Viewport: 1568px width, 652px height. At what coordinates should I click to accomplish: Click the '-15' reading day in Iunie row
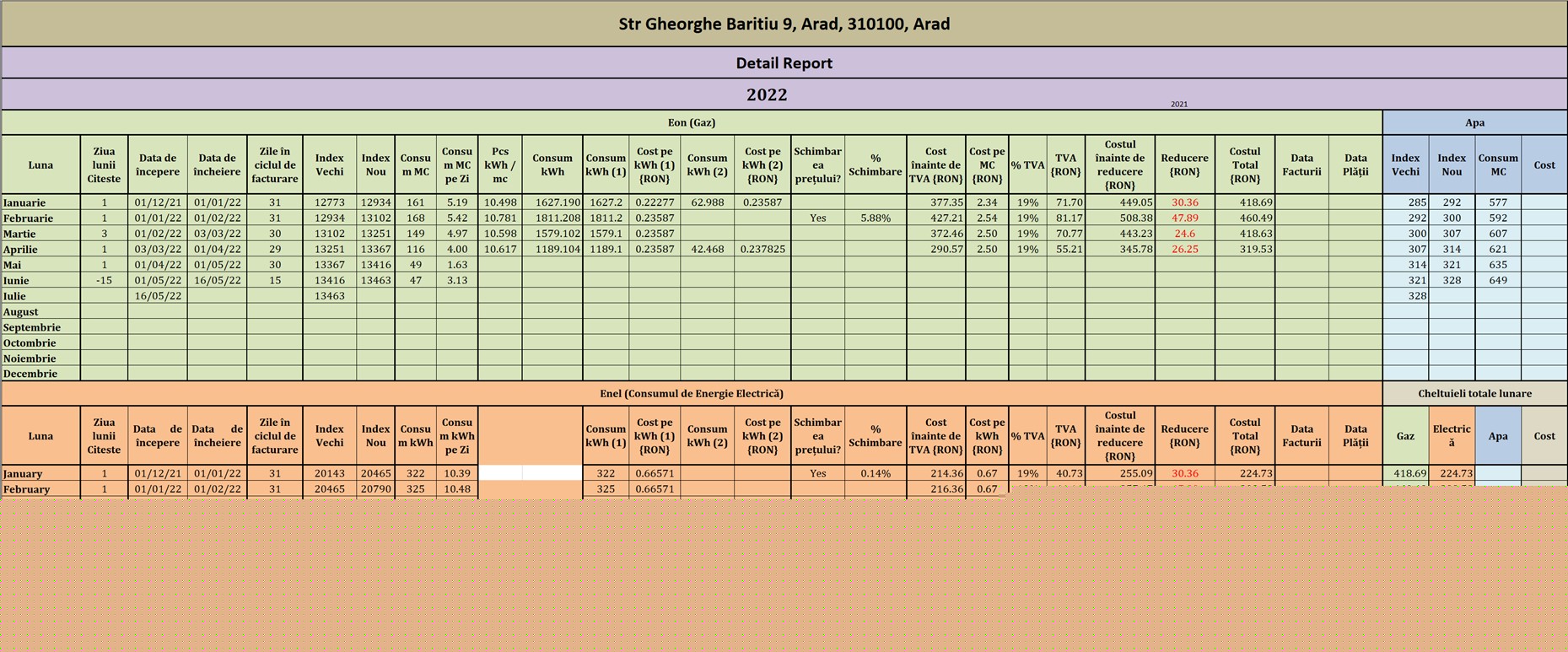point(104,281)
